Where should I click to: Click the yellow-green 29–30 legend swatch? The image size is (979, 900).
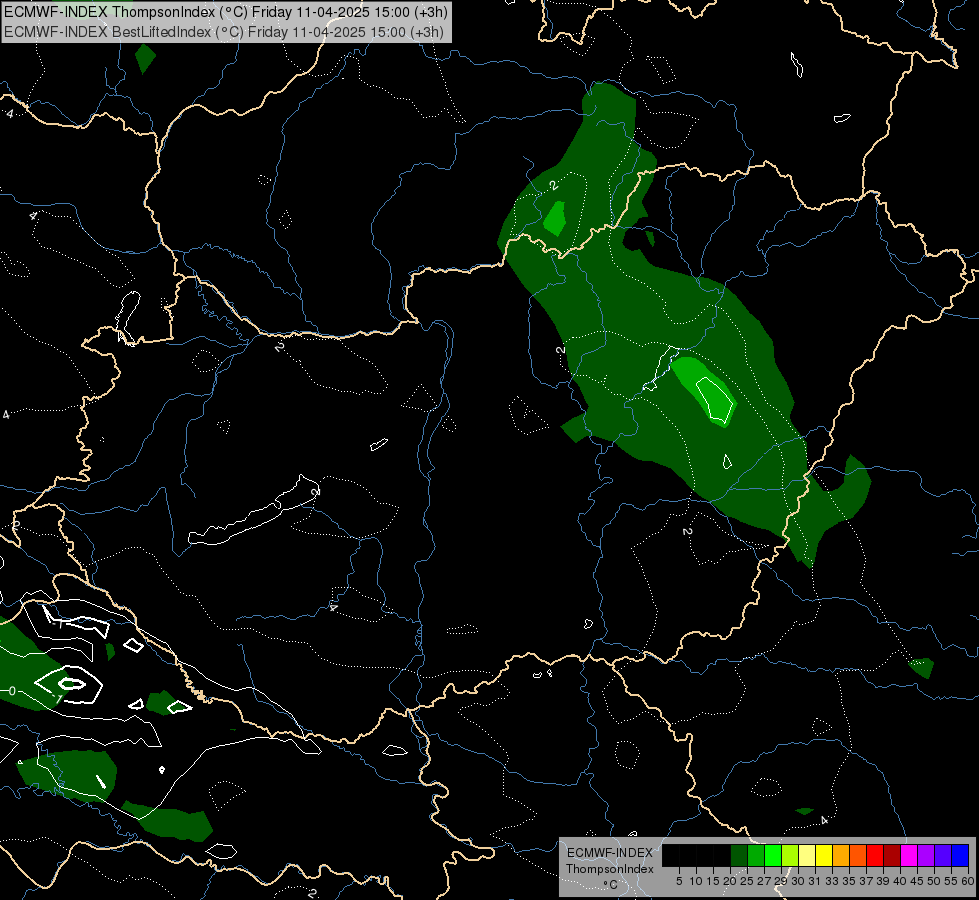[790, 855]
